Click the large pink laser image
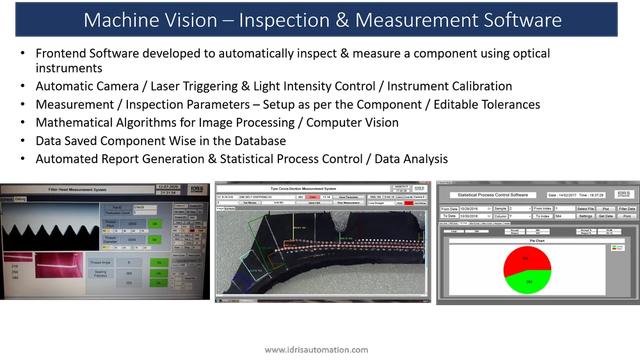 click(x=59, y=265)
